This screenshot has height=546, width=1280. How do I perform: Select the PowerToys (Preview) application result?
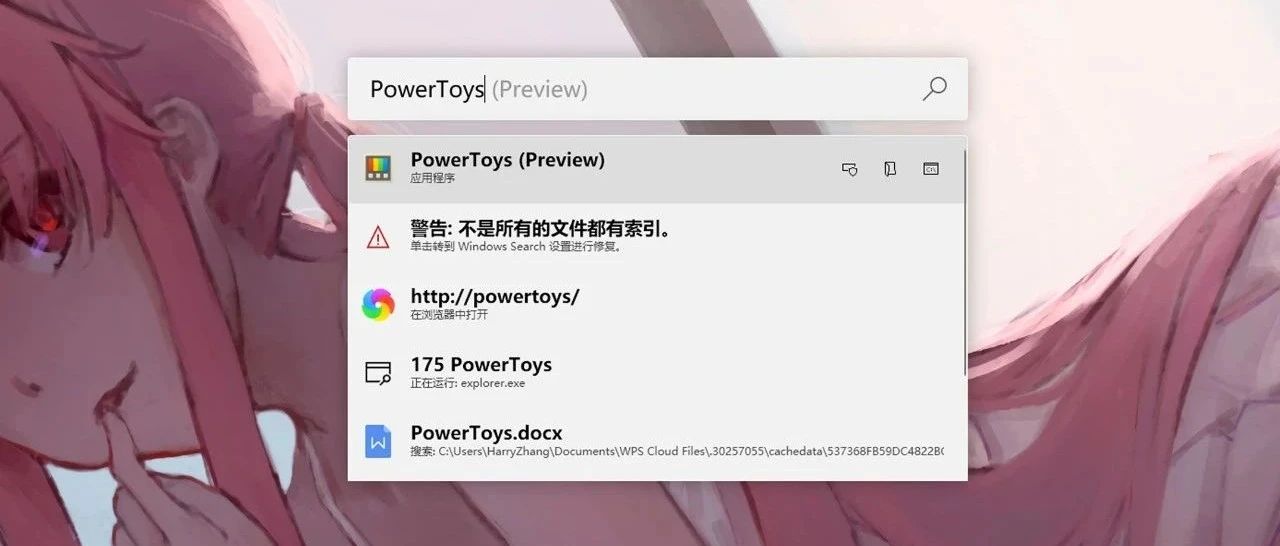(656, 169)
